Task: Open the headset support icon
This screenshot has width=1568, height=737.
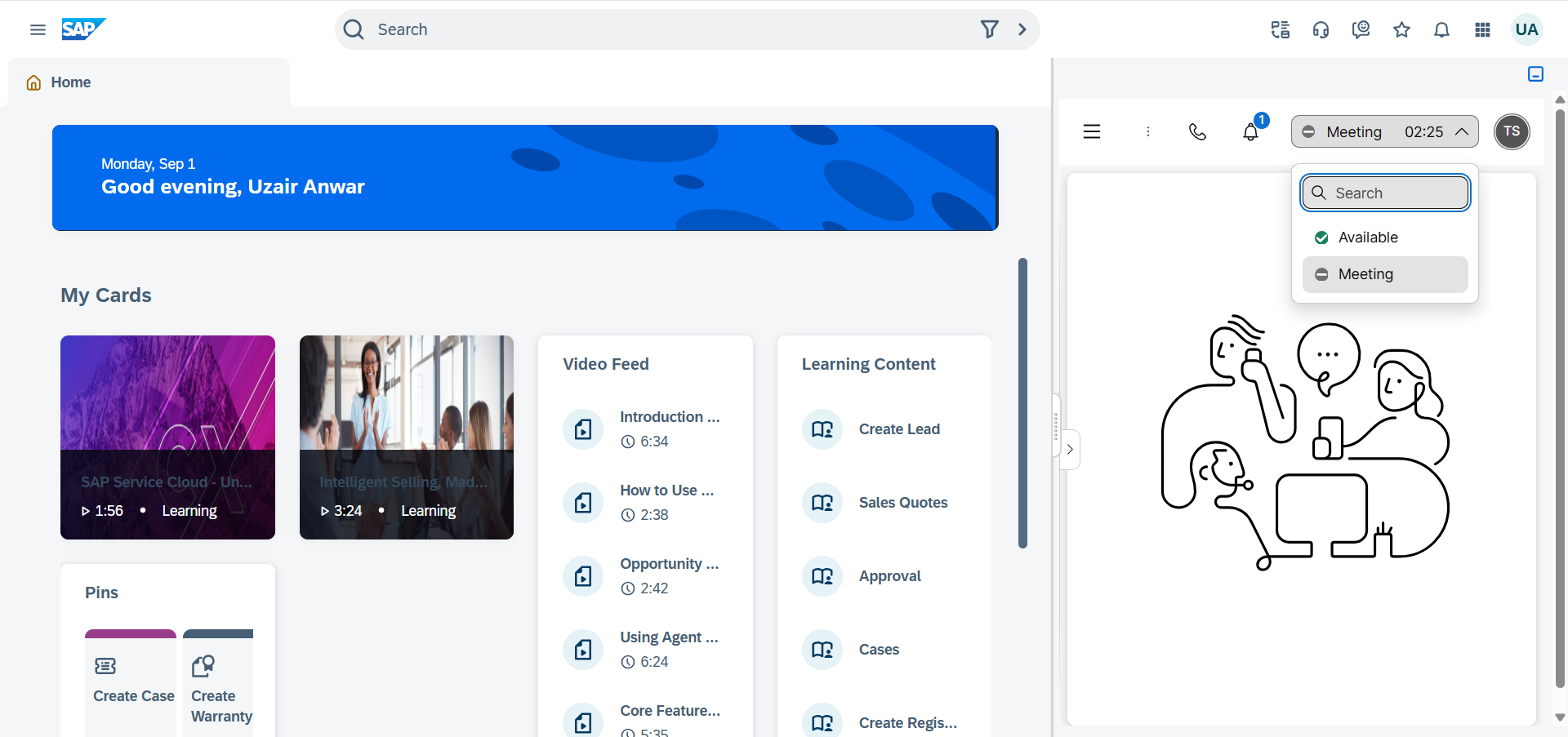Action: [x=1321, y=30]
